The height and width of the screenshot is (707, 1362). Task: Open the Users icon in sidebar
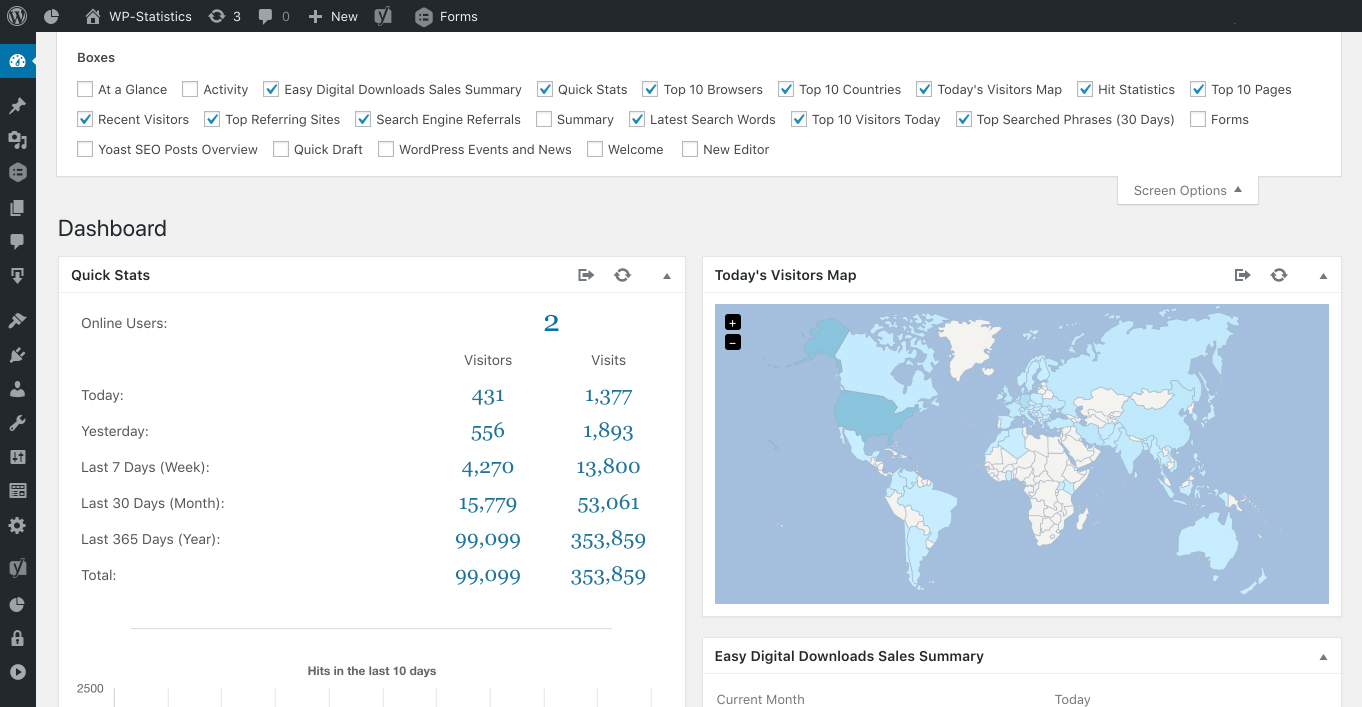17,389
